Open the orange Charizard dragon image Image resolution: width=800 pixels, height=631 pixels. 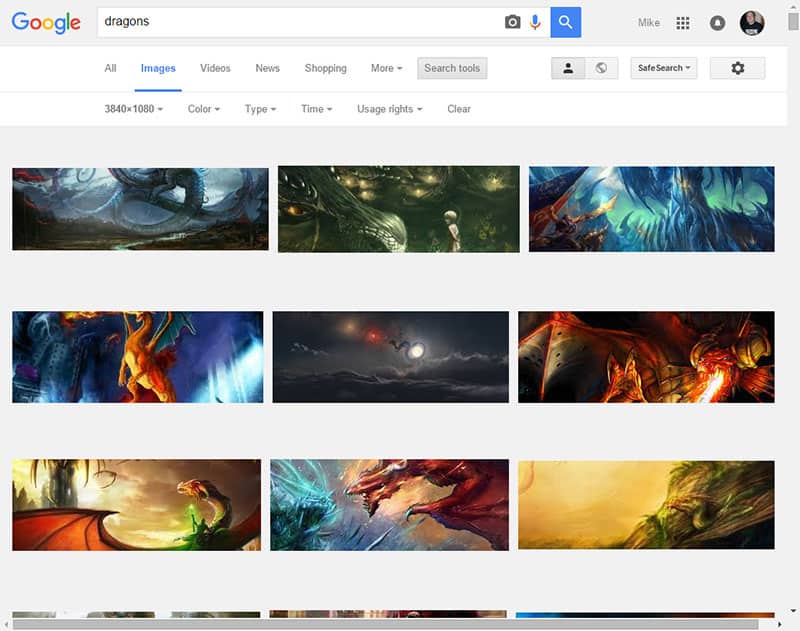tap(138, 357)
